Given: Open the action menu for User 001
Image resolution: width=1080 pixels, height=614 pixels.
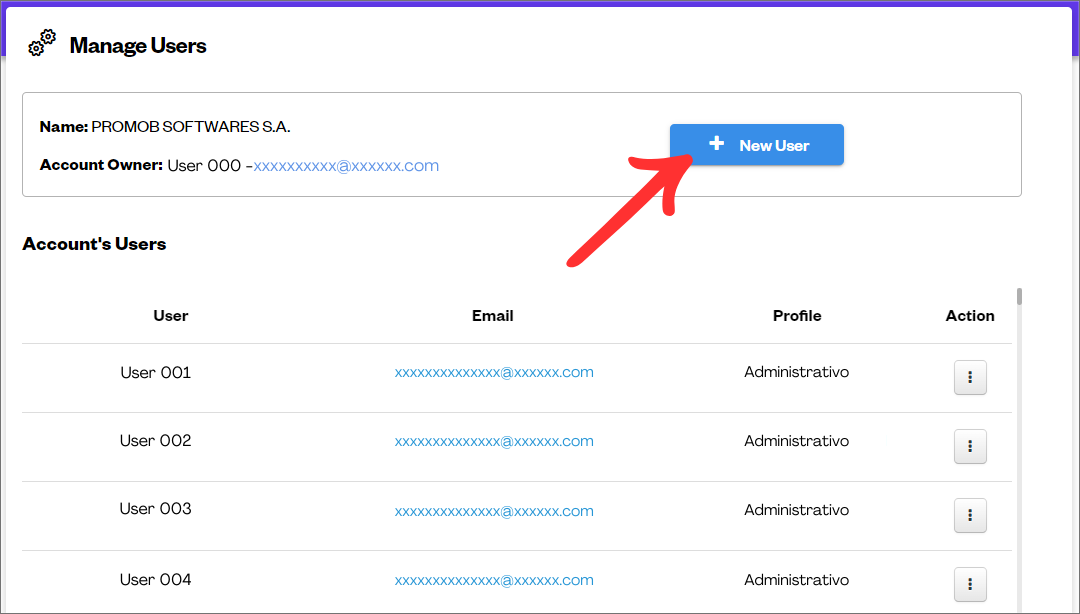Looking at the screenshot, I should 970,378.
